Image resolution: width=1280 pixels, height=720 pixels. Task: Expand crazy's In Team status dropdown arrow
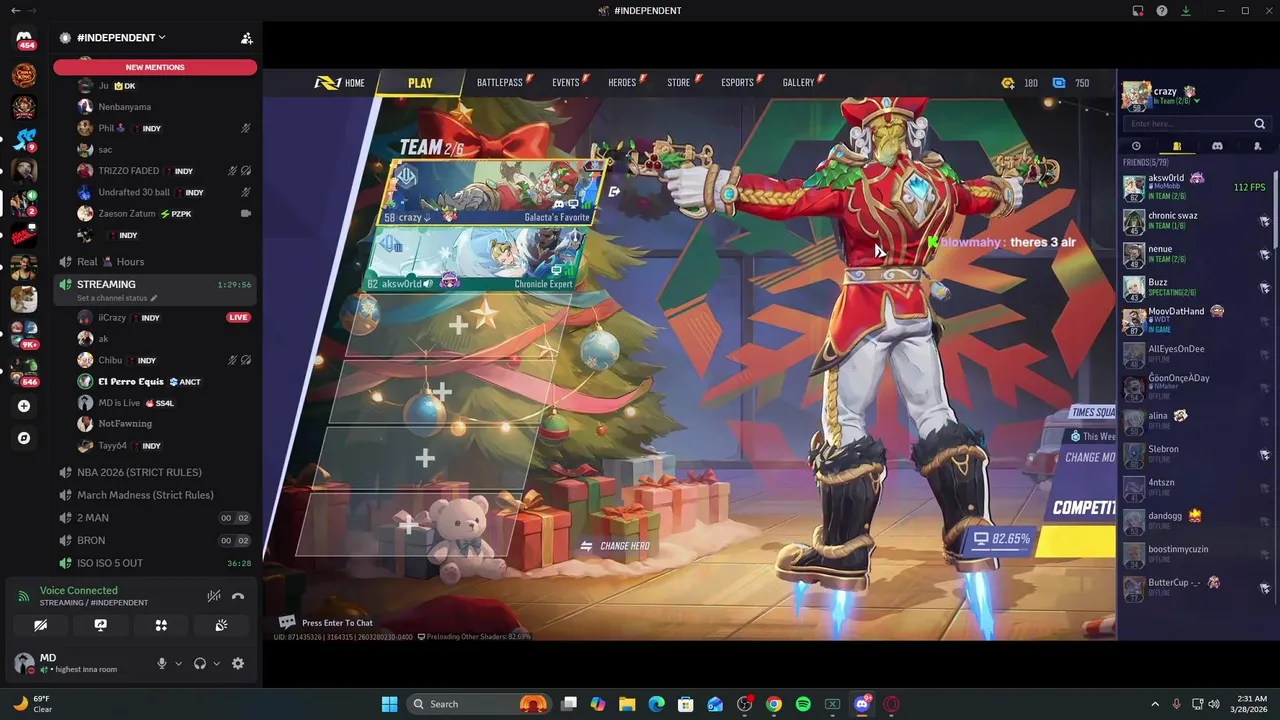click(1197, 102)
